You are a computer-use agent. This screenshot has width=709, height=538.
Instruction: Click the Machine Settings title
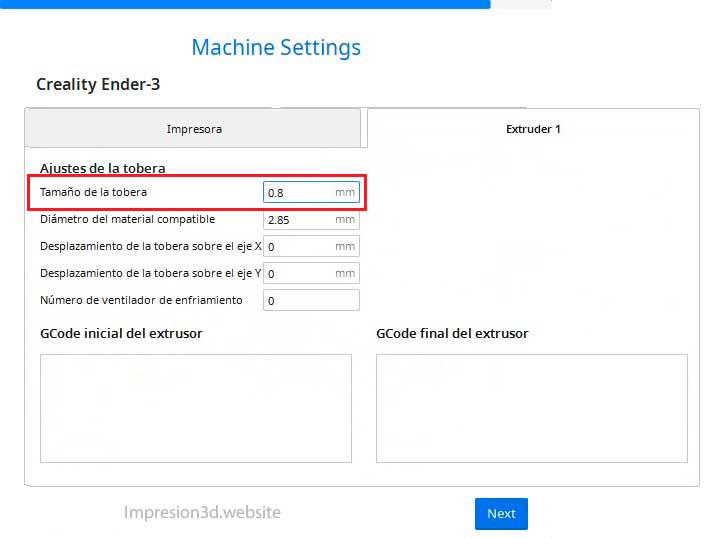pos(276,47)
